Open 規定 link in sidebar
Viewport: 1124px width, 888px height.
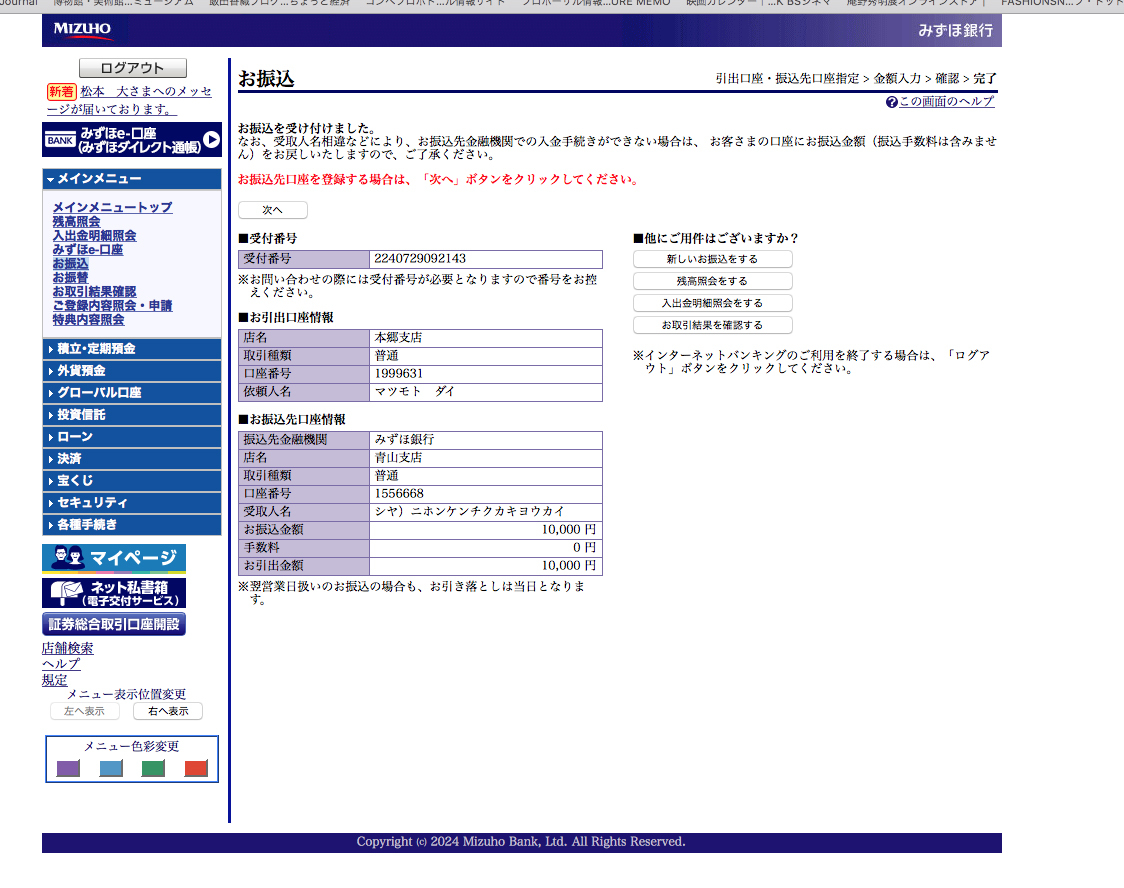tap(54, 680)
